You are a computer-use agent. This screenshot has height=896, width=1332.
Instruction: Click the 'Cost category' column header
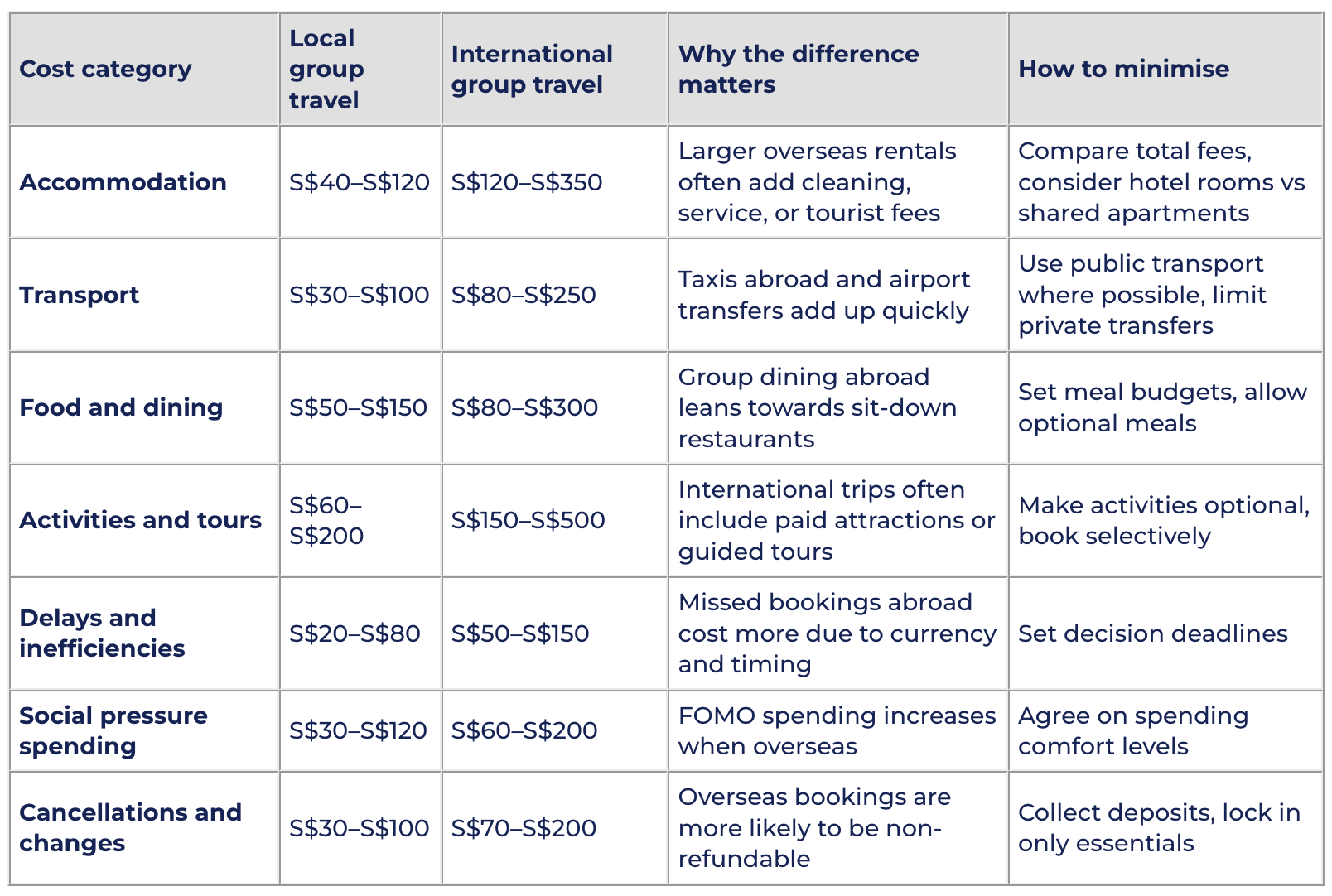click(x=144, y=69)
